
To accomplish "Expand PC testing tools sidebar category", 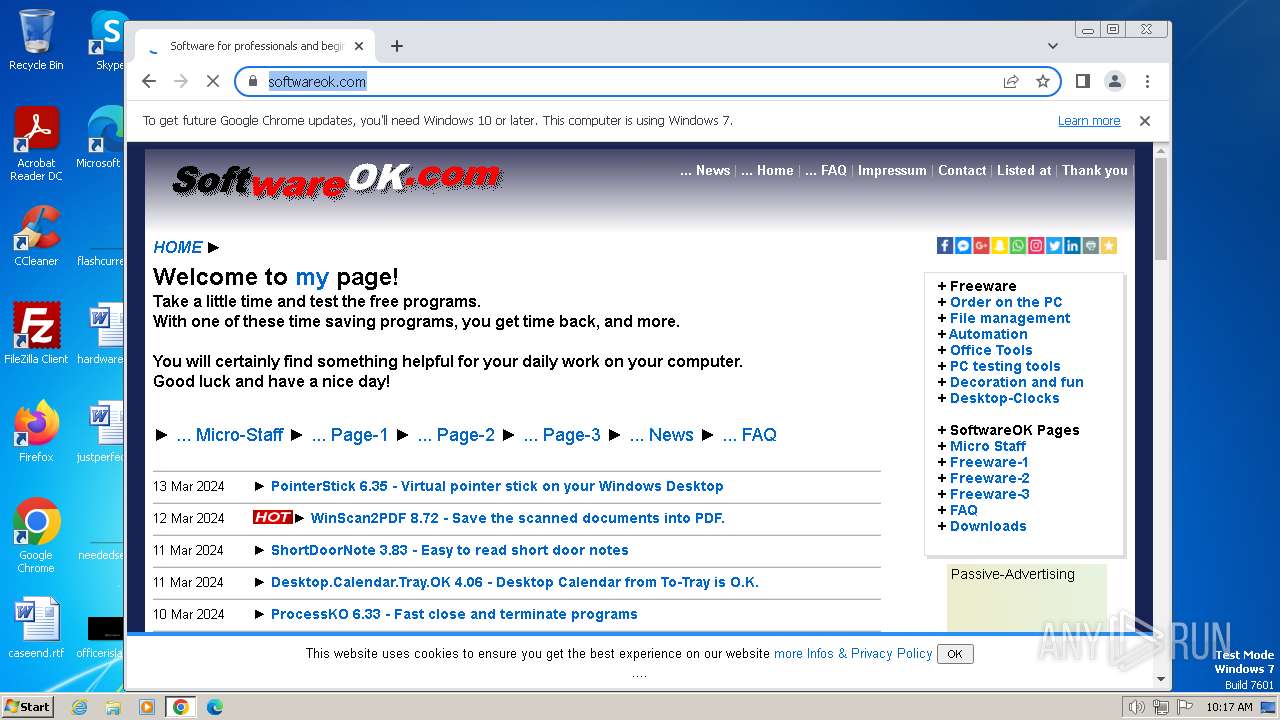I will coord(1005,366).
